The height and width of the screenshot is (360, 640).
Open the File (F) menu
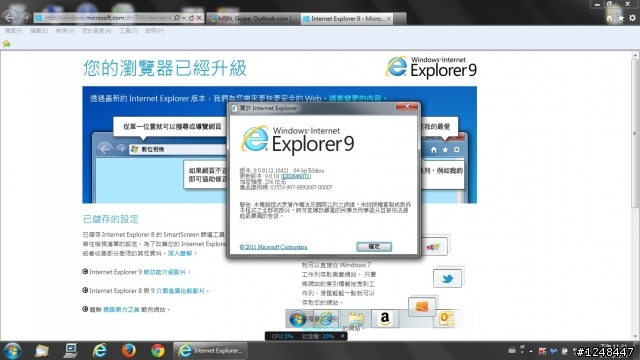click(13, 31)
